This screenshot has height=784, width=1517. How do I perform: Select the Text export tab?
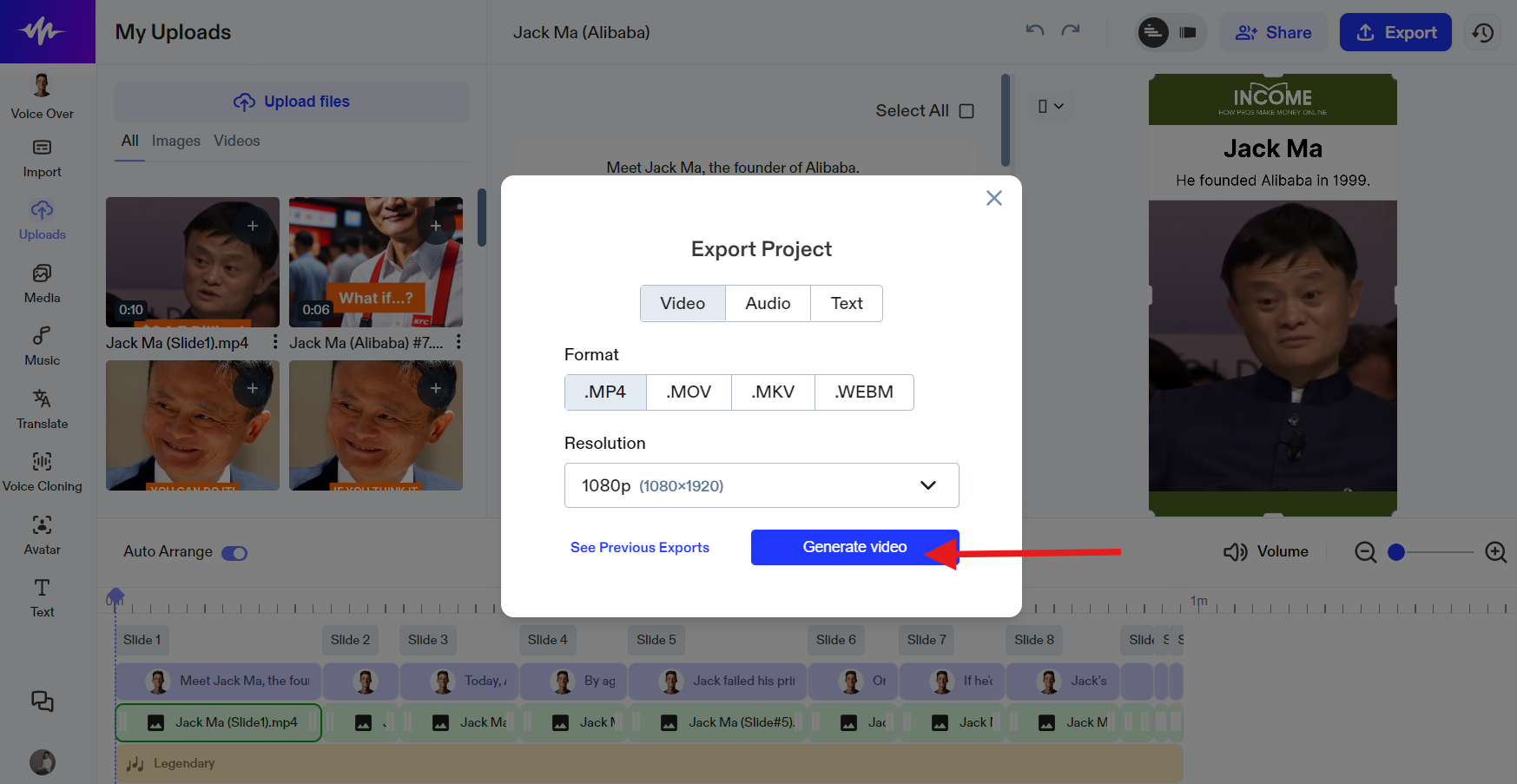coord(847,304)
